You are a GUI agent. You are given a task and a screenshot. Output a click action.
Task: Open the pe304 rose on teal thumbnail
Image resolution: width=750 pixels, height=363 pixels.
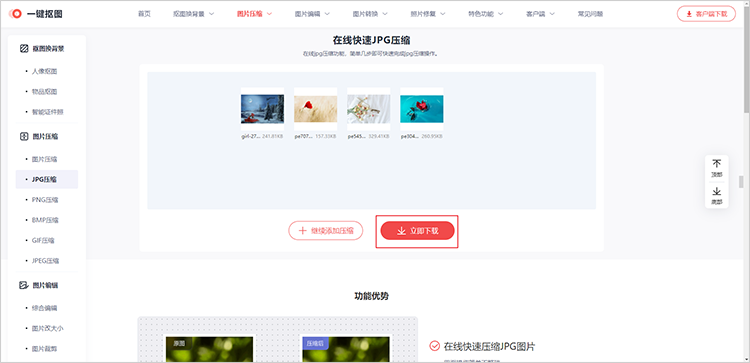[422, 109]
